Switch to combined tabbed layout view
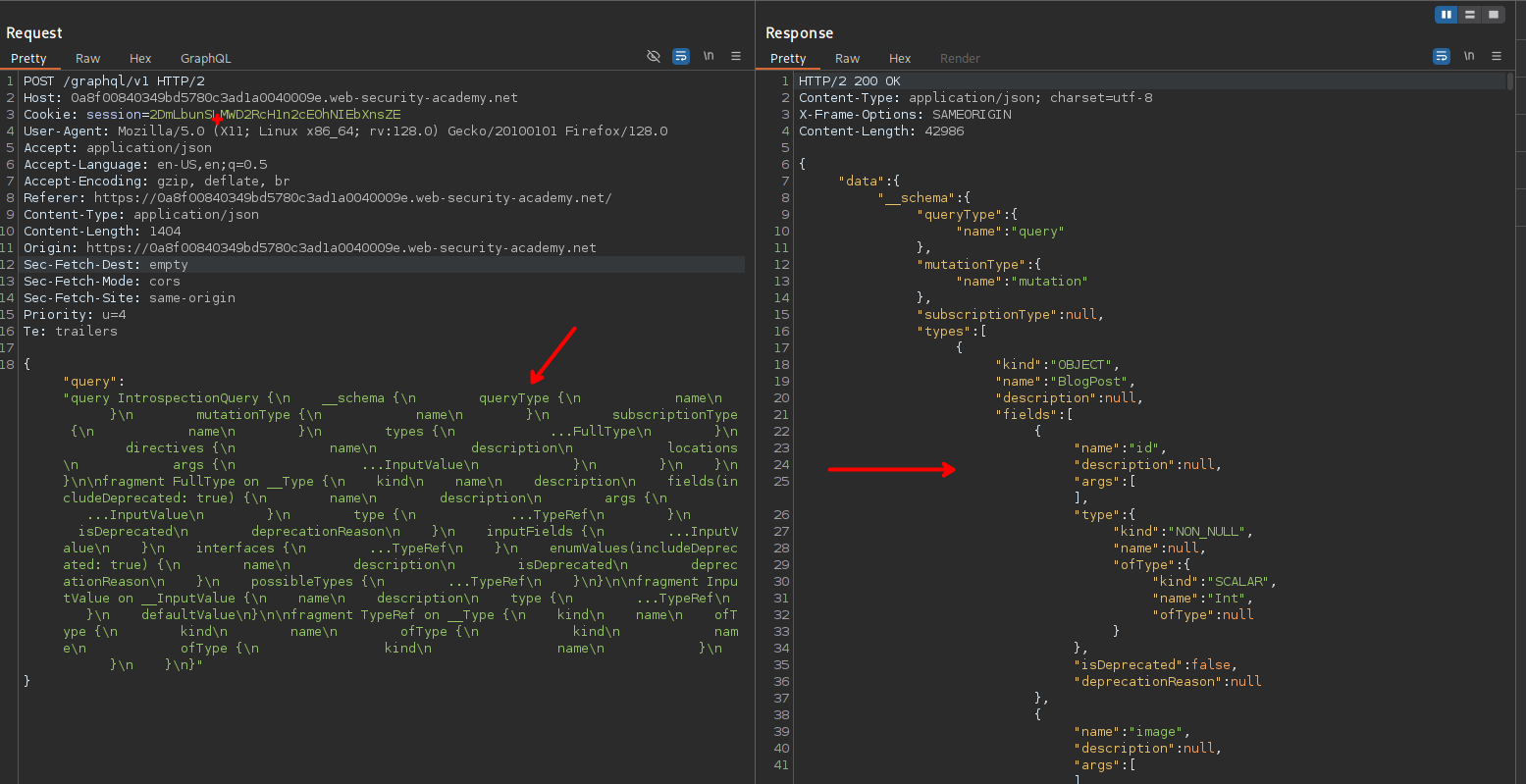The height and width of the screenshot is (784, 1526). [x=1493, y=15]
